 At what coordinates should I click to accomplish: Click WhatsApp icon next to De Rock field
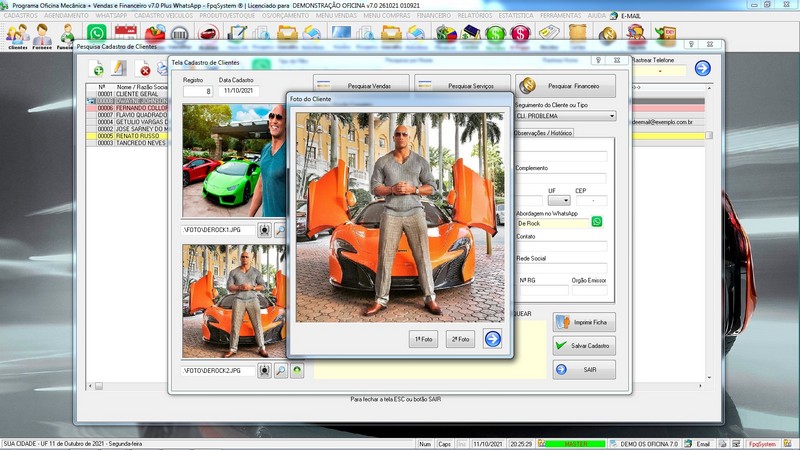pyautogui.click(x=596, y=221)
